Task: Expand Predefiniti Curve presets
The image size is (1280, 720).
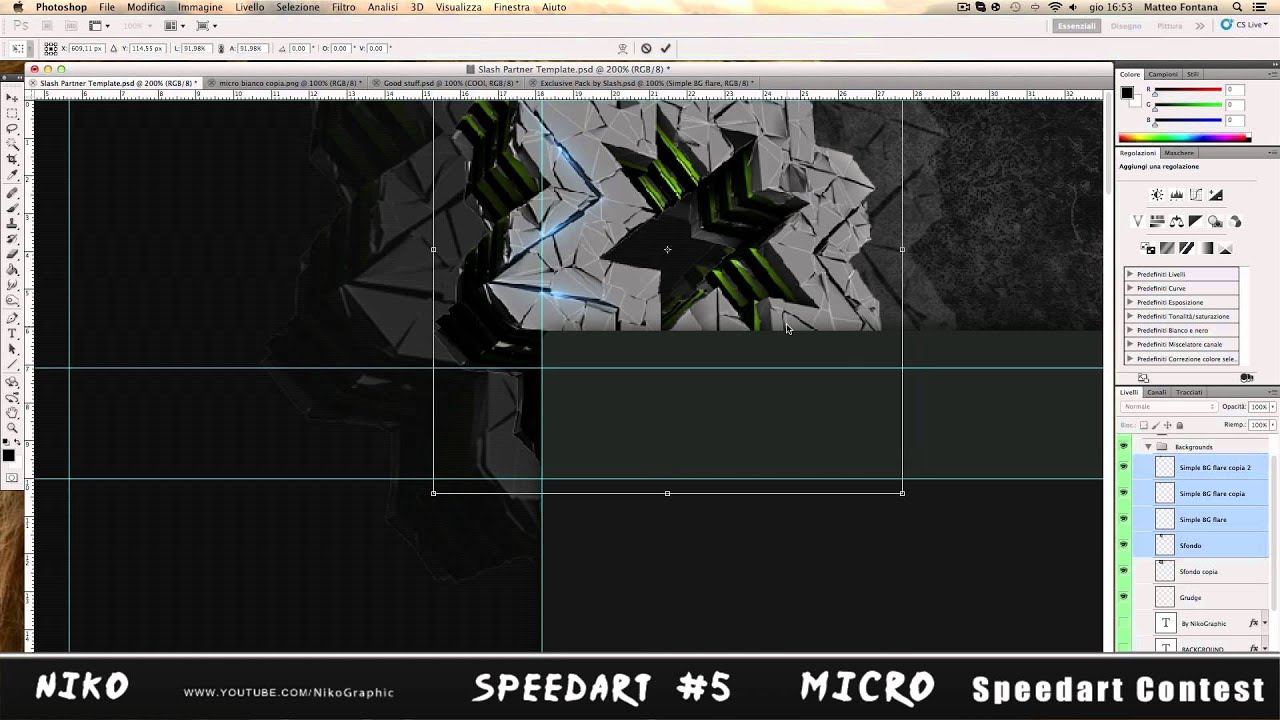Action: pos(1131,288)
